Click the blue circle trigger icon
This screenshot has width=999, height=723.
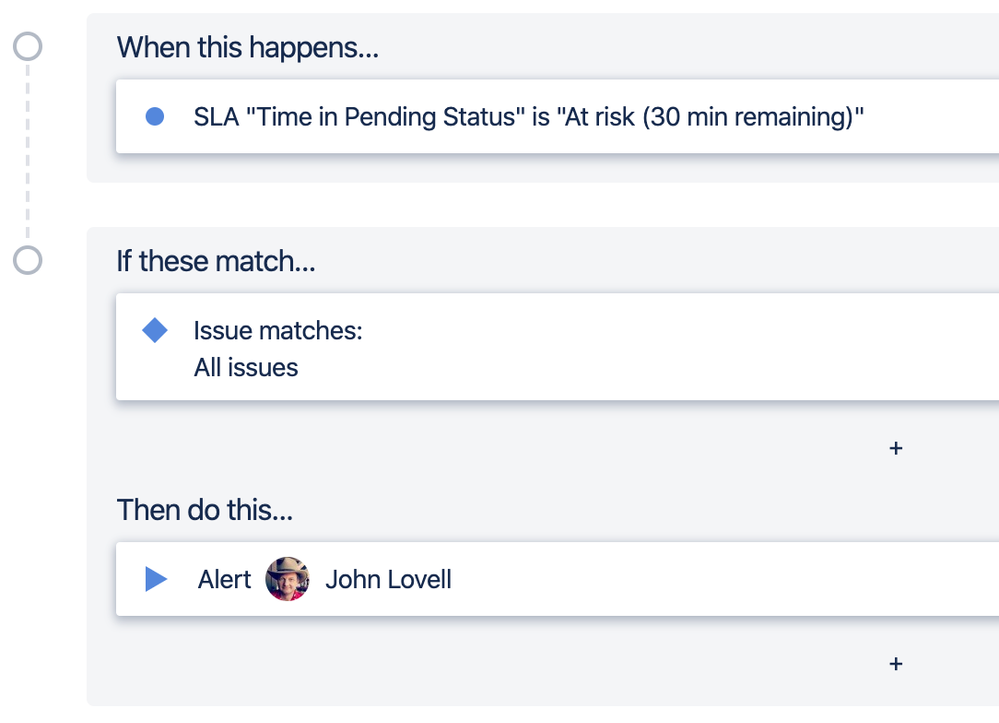[155, 117]
